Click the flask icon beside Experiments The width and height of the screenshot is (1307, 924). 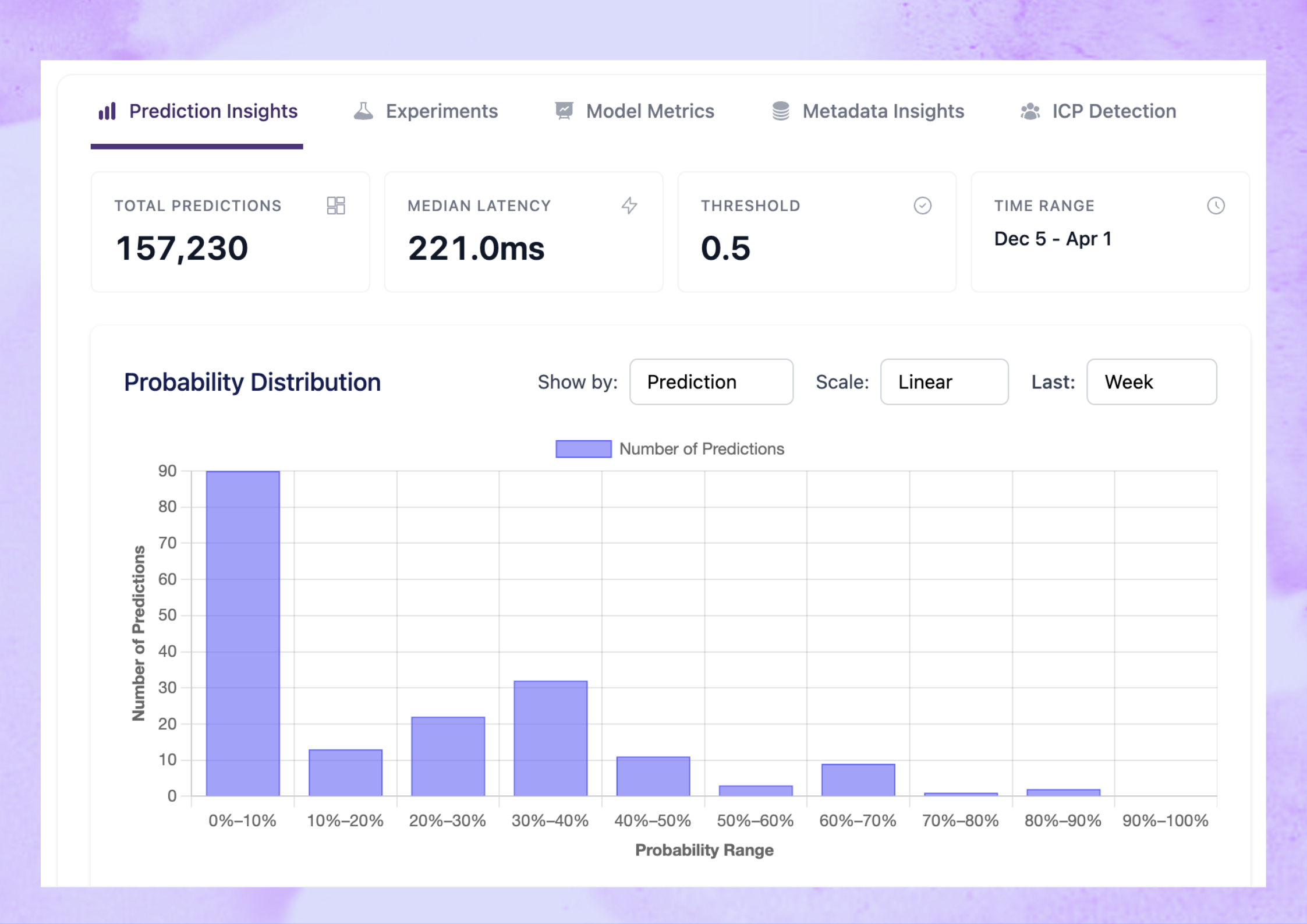point(363,111)
